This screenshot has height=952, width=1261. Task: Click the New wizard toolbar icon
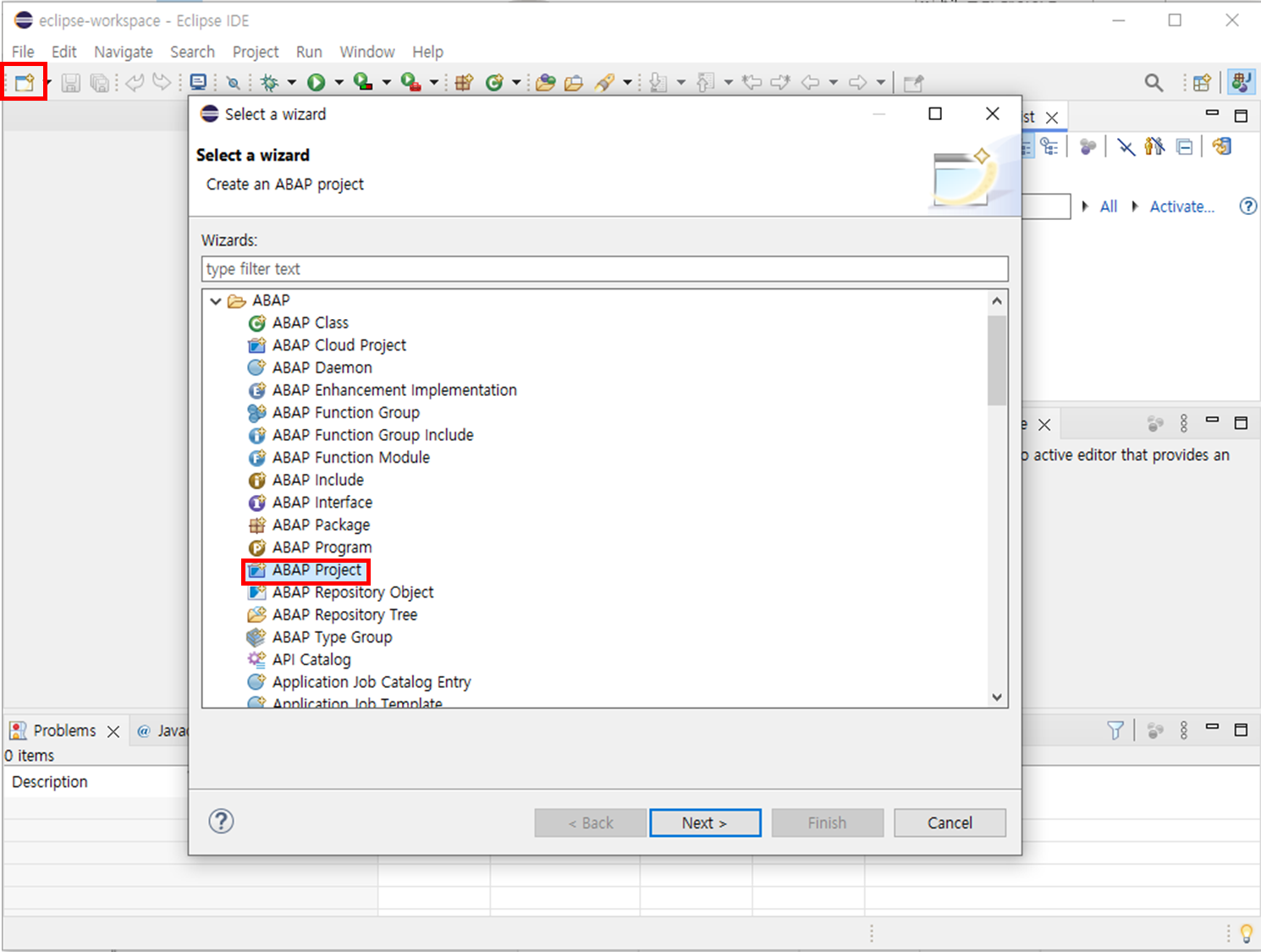click(24, 82)
